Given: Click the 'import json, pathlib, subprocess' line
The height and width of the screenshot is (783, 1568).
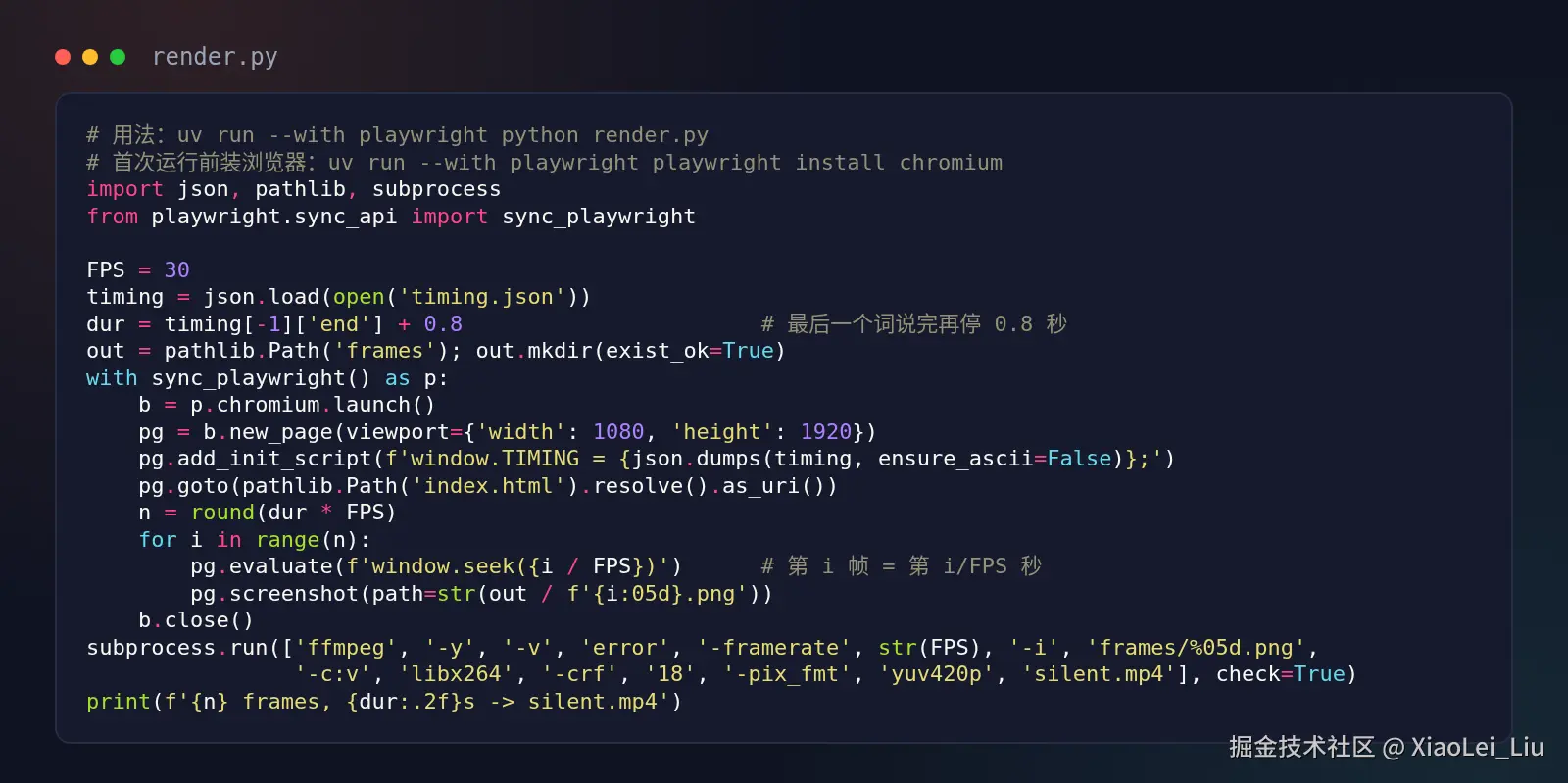Looking at the screenshot, I should coord(293,189).
